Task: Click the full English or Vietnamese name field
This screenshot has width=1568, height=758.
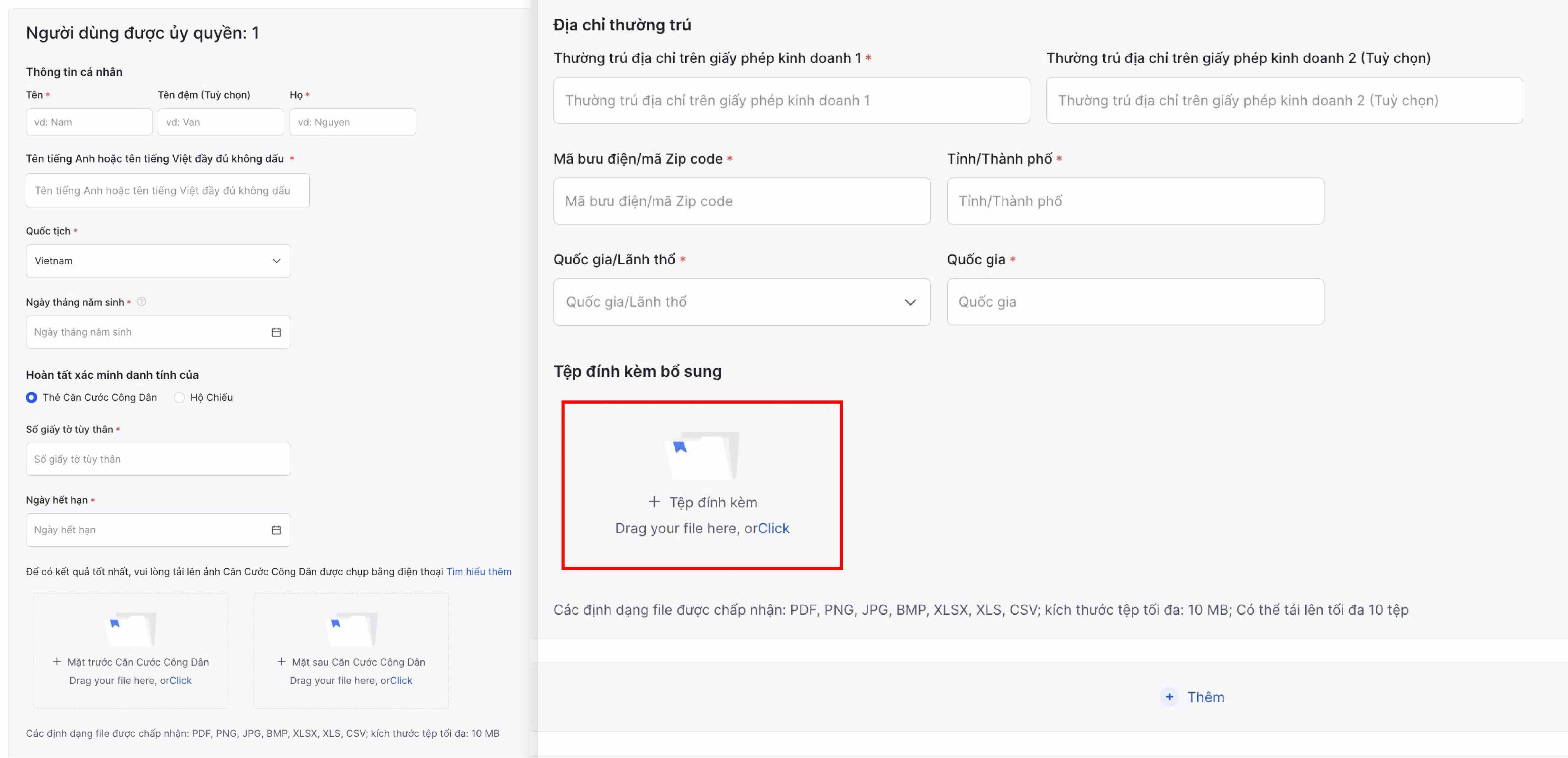Action: 167,191
